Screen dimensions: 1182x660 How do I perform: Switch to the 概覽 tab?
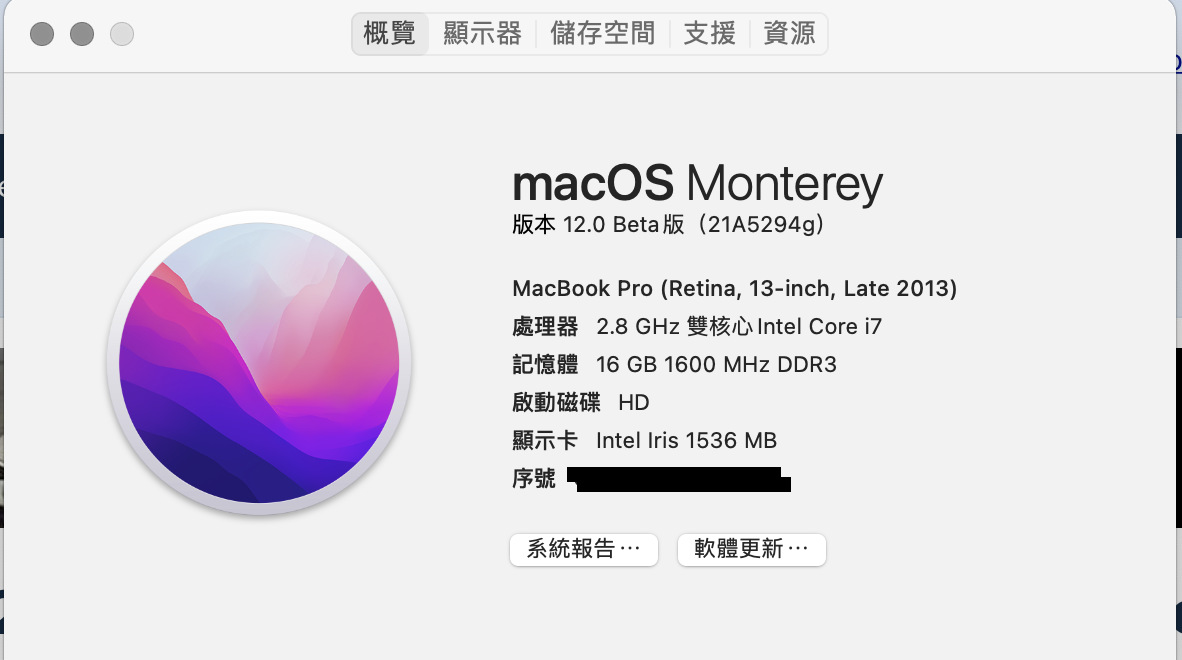pyautogui.click(x=390, y=34)
